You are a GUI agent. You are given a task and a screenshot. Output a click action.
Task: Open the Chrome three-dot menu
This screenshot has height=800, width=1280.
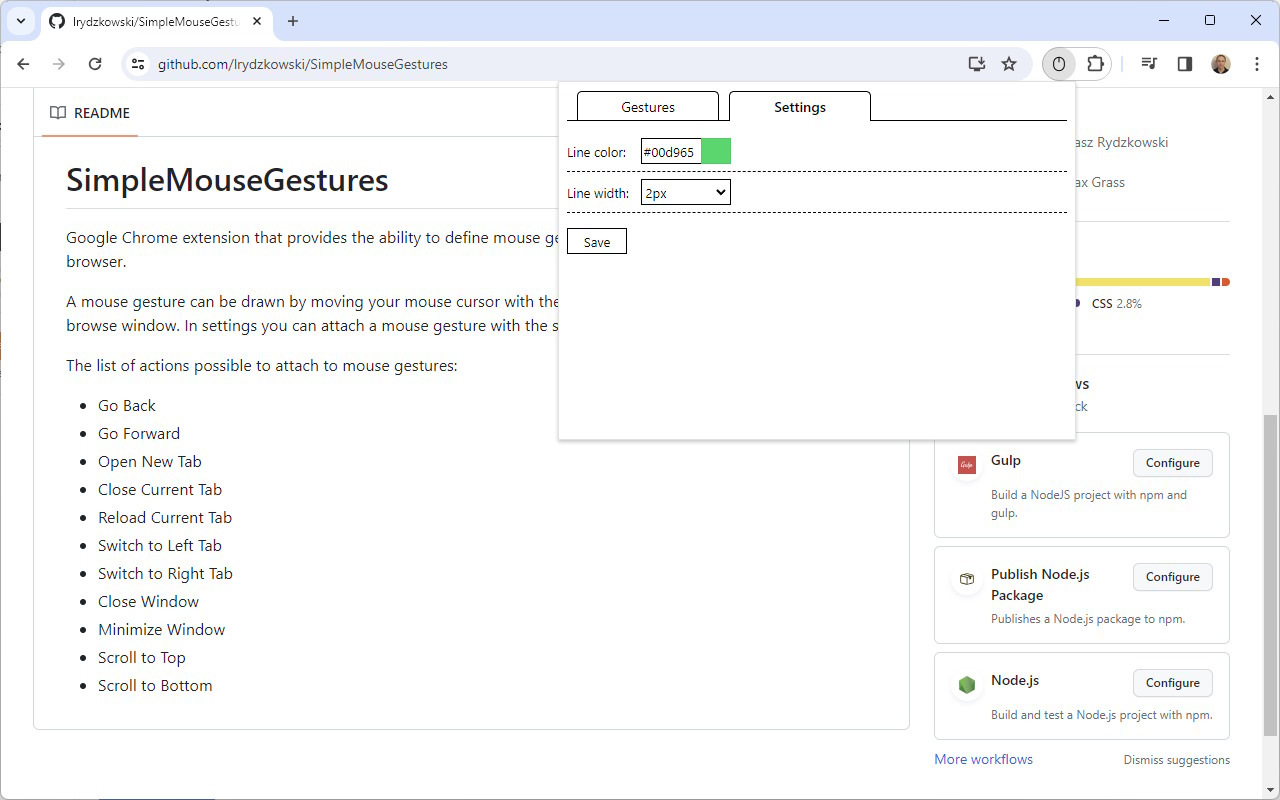click(1257, 64)
